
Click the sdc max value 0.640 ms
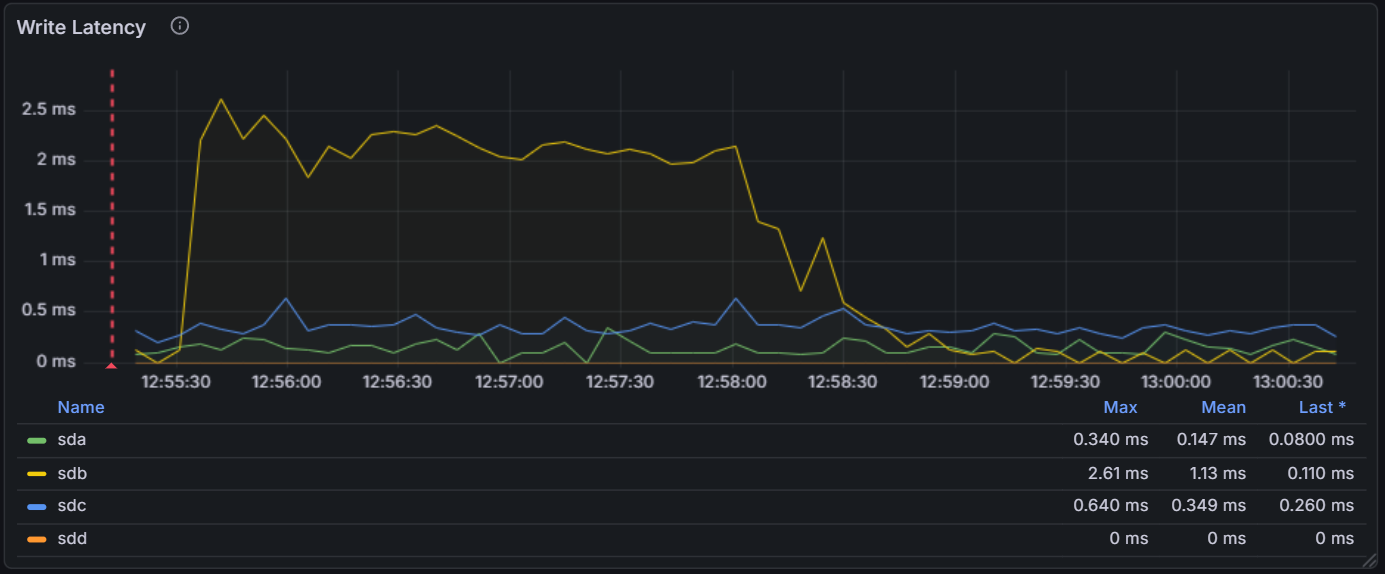(x=1111, y=506)
